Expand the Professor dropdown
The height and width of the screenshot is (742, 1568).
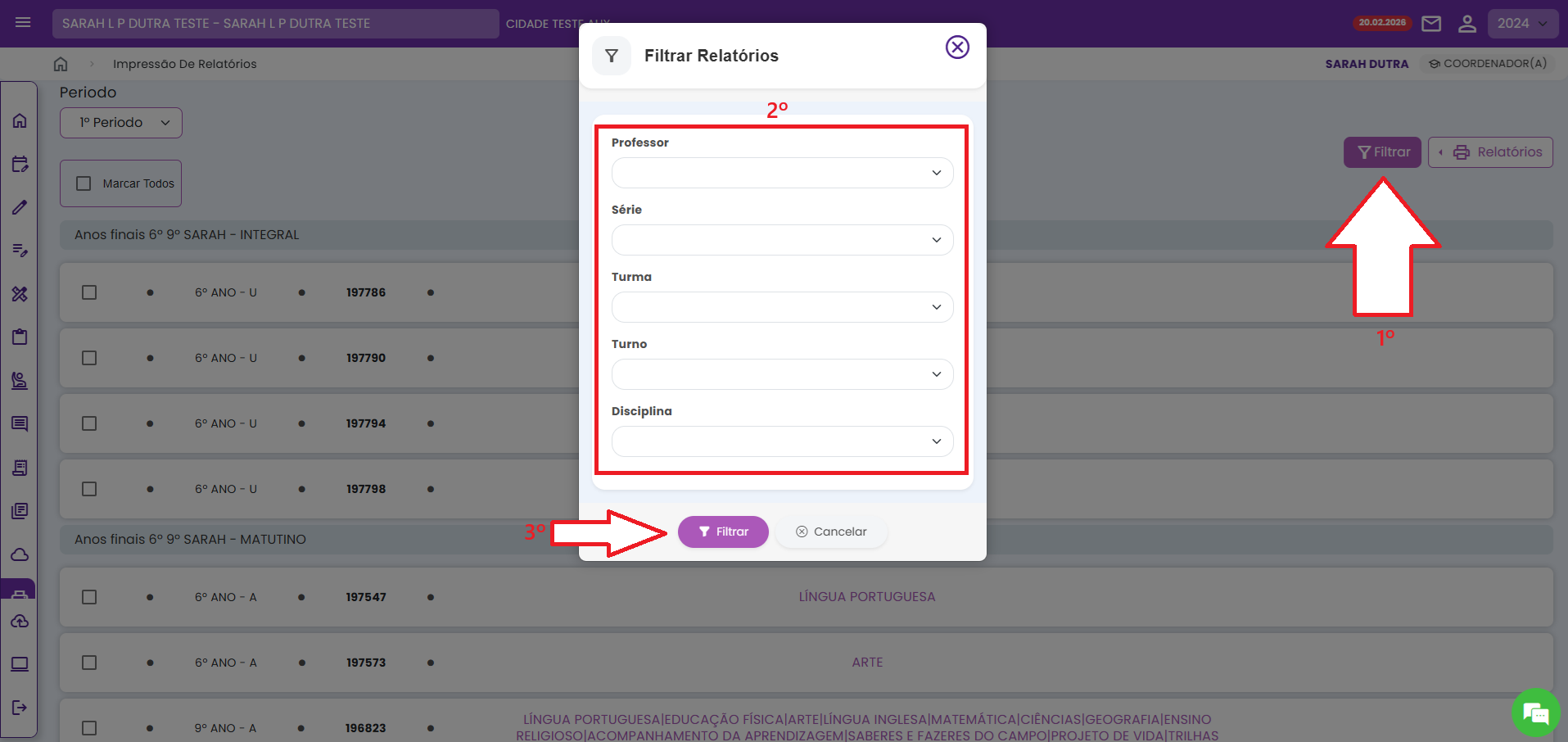(x=782, y=173)
